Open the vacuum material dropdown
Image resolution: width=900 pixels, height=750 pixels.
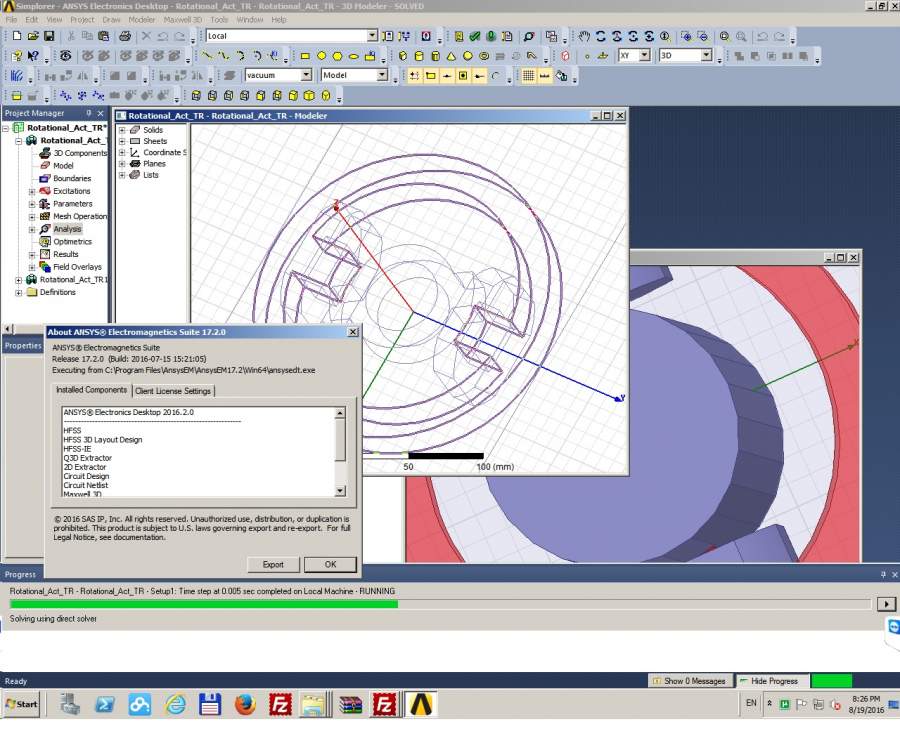[x=307, y=76]
